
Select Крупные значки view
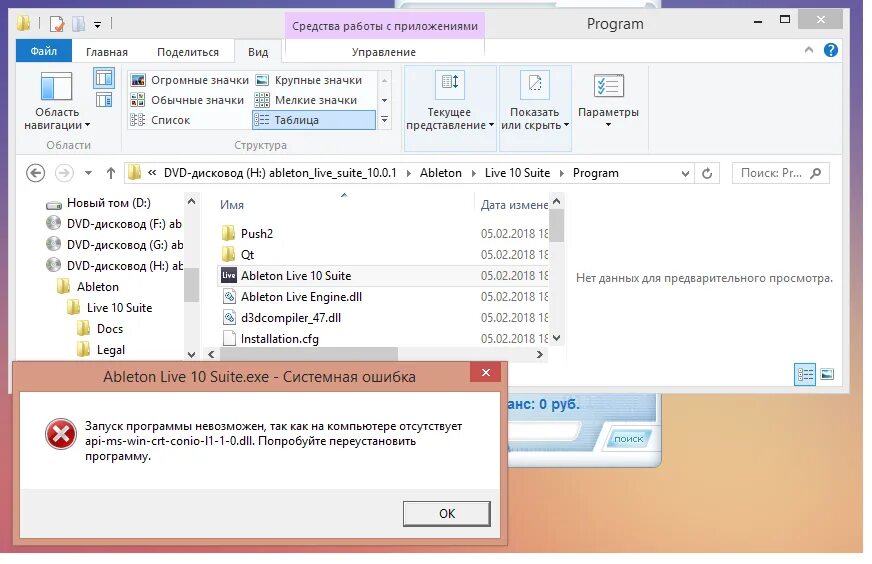coord(309,80)
